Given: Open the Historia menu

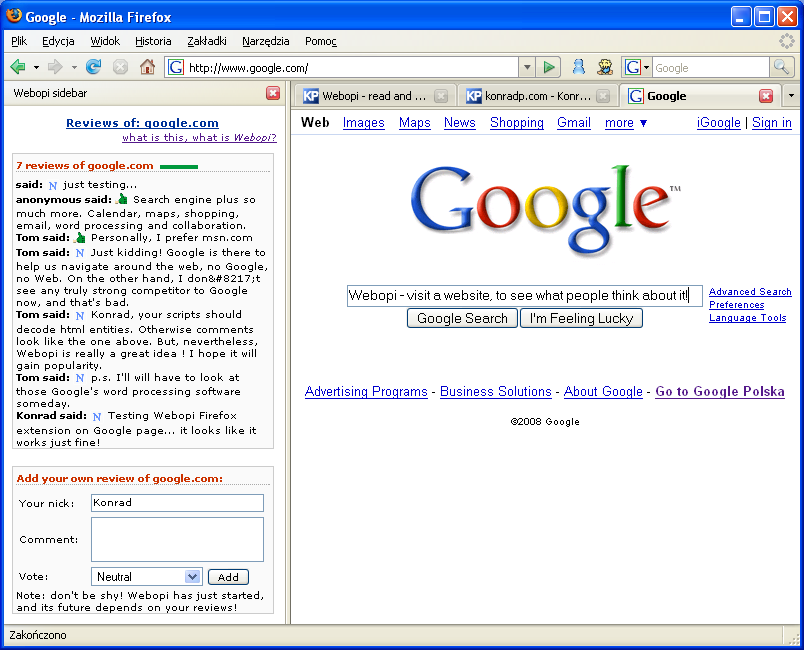Looking at the screenshot, I should (153, 41).
